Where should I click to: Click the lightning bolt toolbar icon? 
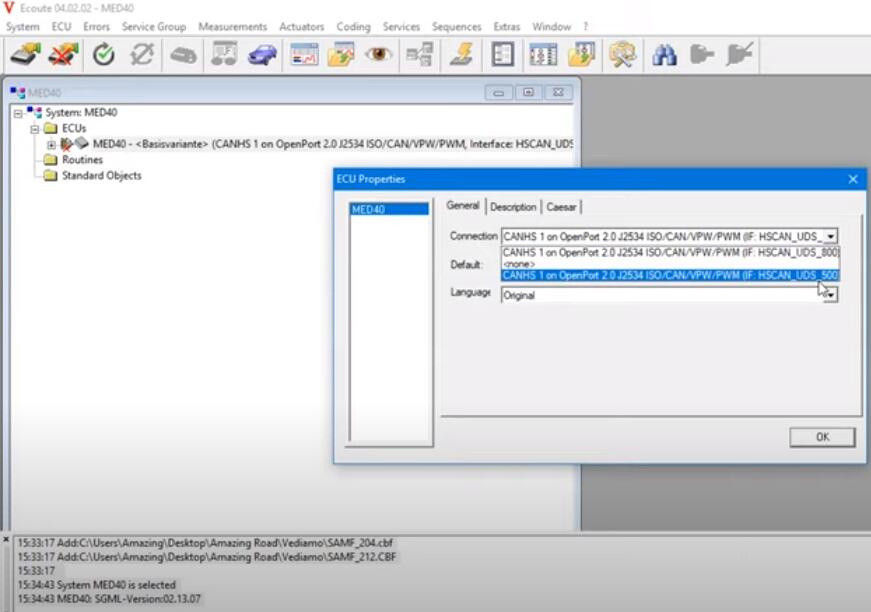click(461, 56)
